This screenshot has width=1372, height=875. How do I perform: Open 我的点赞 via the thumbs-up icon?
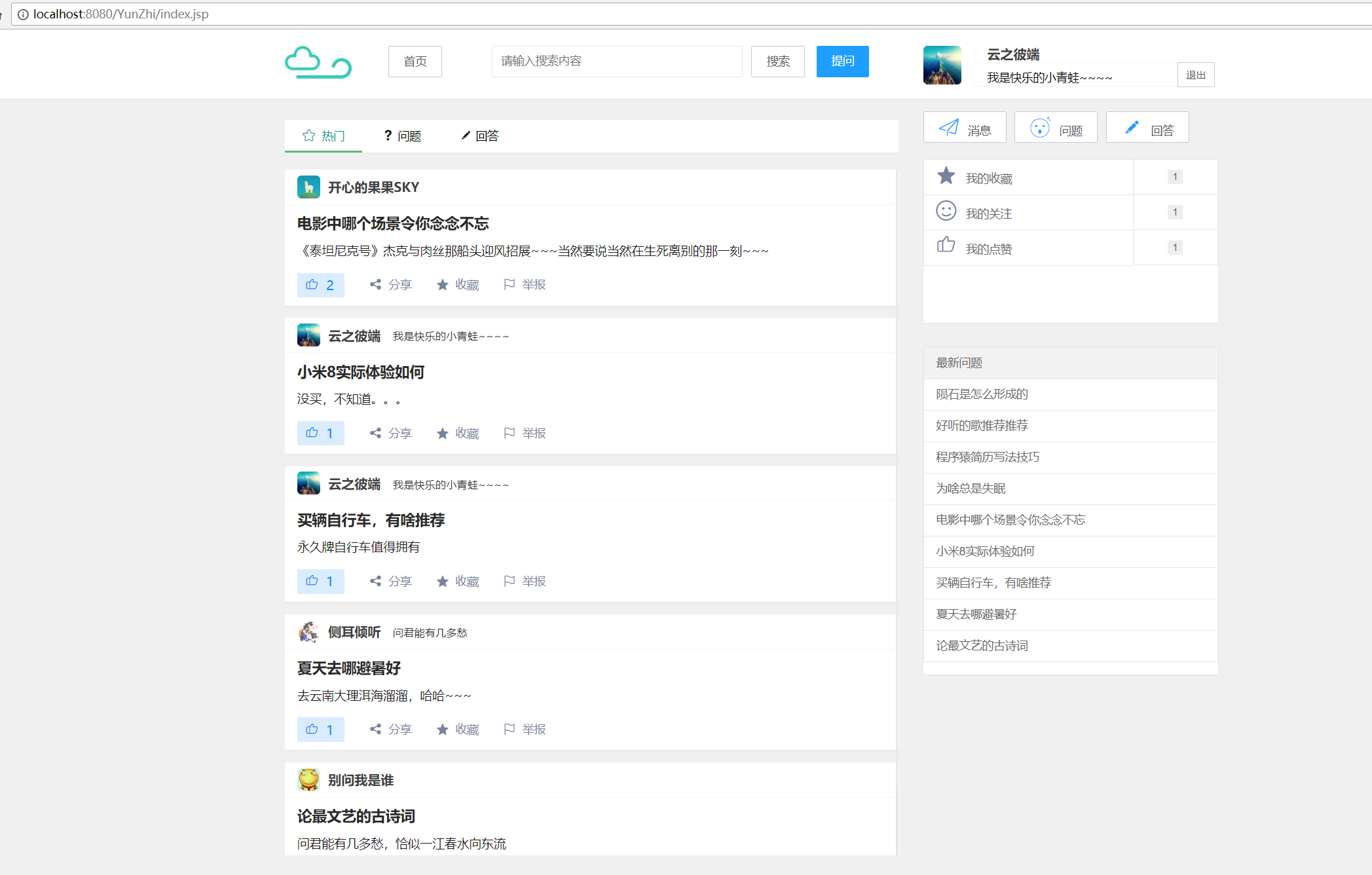pyautogui.click(x=946, y=247)
